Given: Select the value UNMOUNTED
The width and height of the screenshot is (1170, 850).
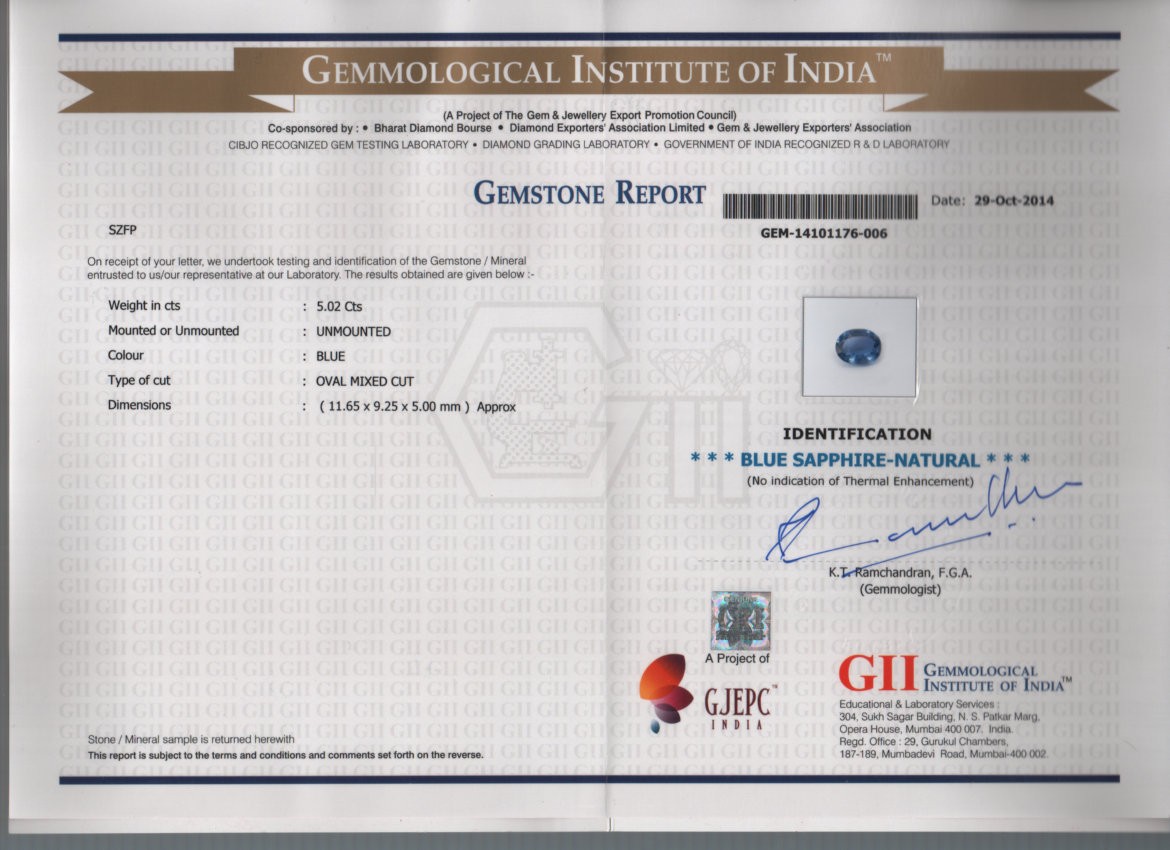Looking at the screenshot, I should 353,331.
